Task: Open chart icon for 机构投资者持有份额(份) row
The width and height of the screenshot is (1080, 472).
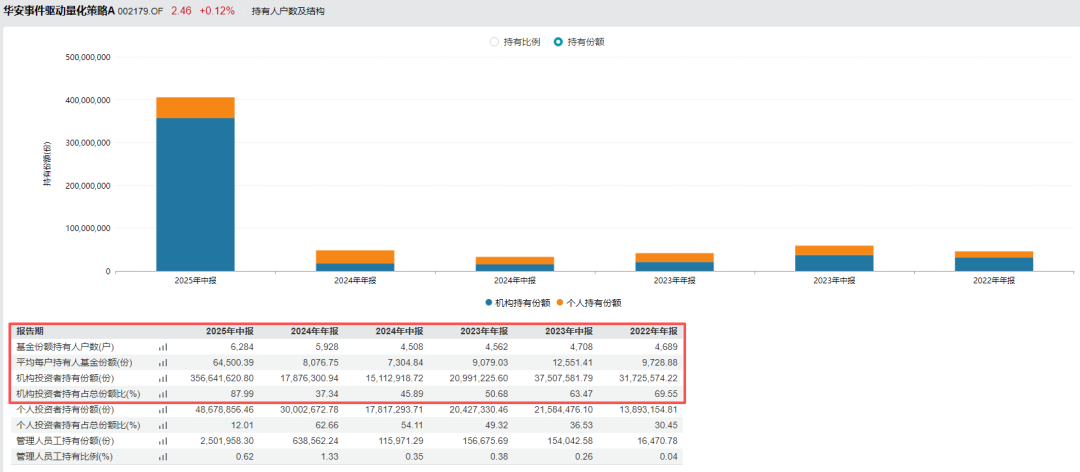Action: tap(163, 378)
